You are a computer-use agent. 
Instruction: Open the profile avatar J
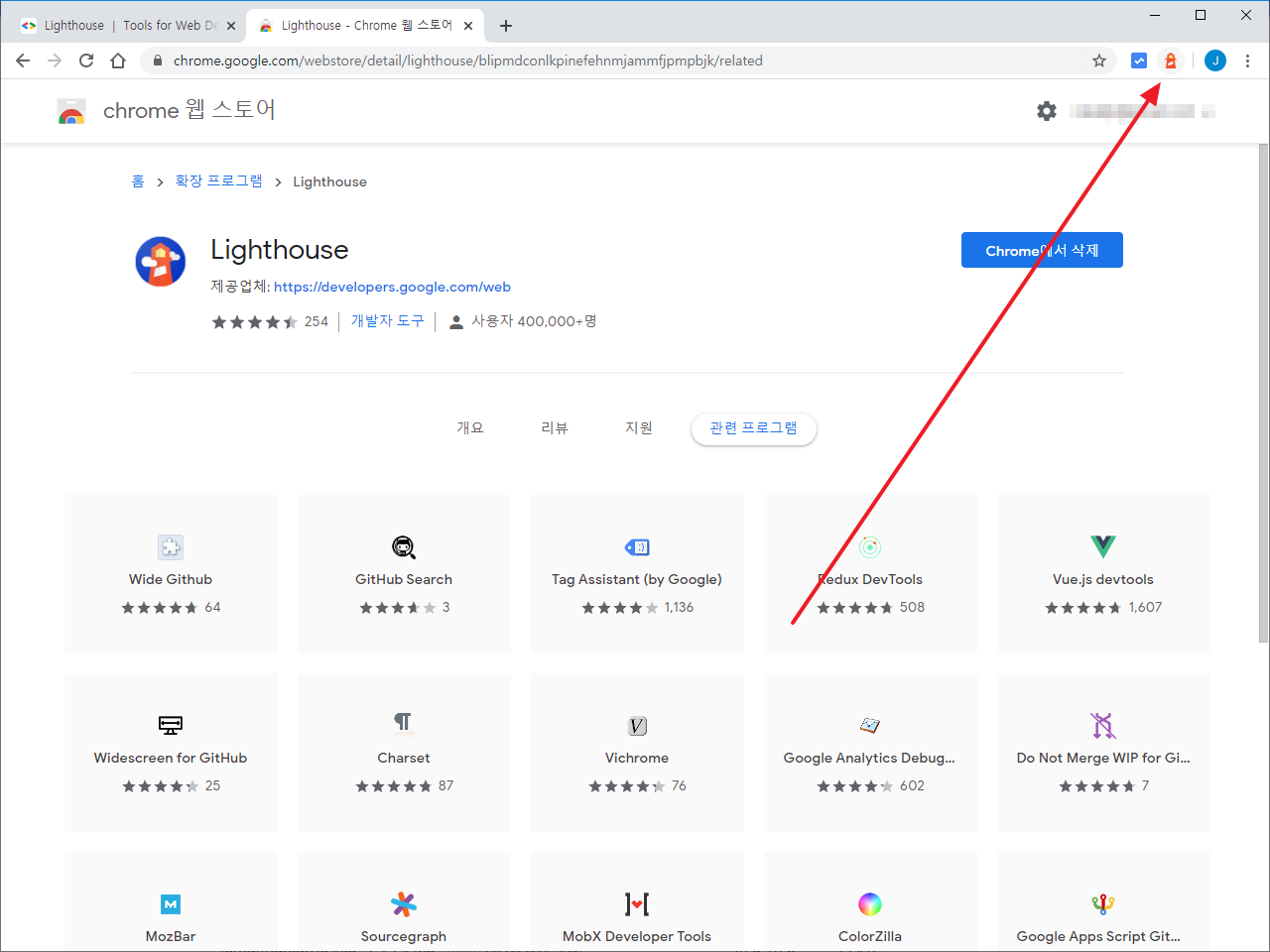(x=1215, y=60)
